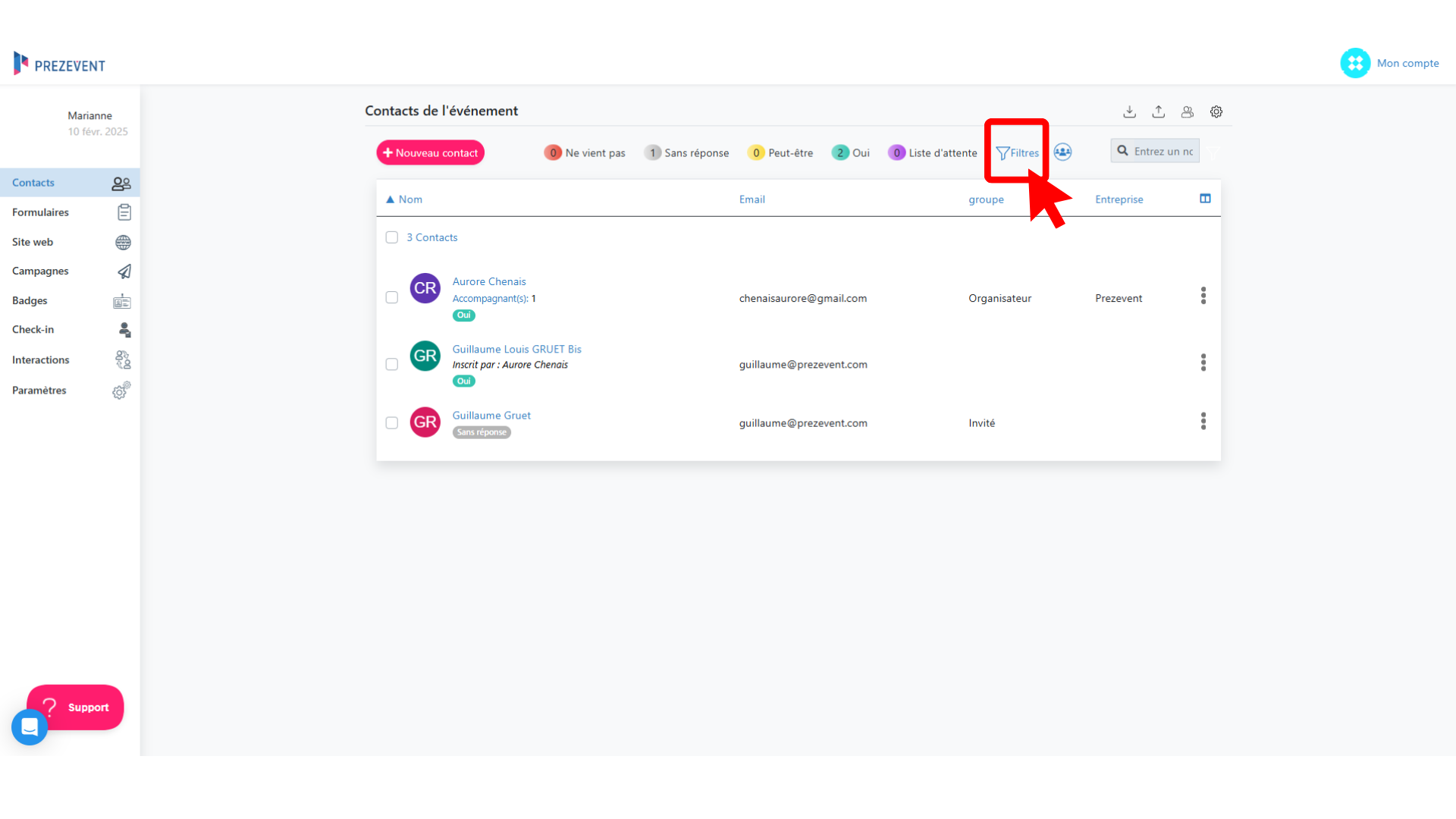This screenshot has width=1456, height=819.
Task: Filter by the Oui status badge
Action: 850,152
